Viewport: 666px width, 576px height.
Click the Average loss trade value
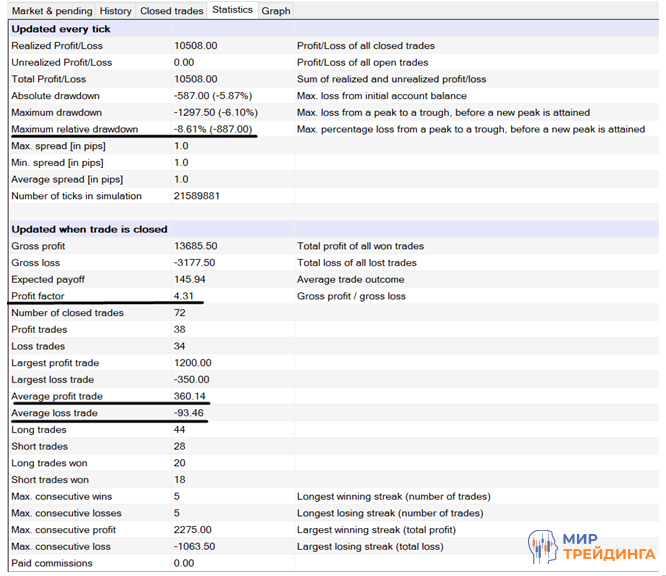189,413
